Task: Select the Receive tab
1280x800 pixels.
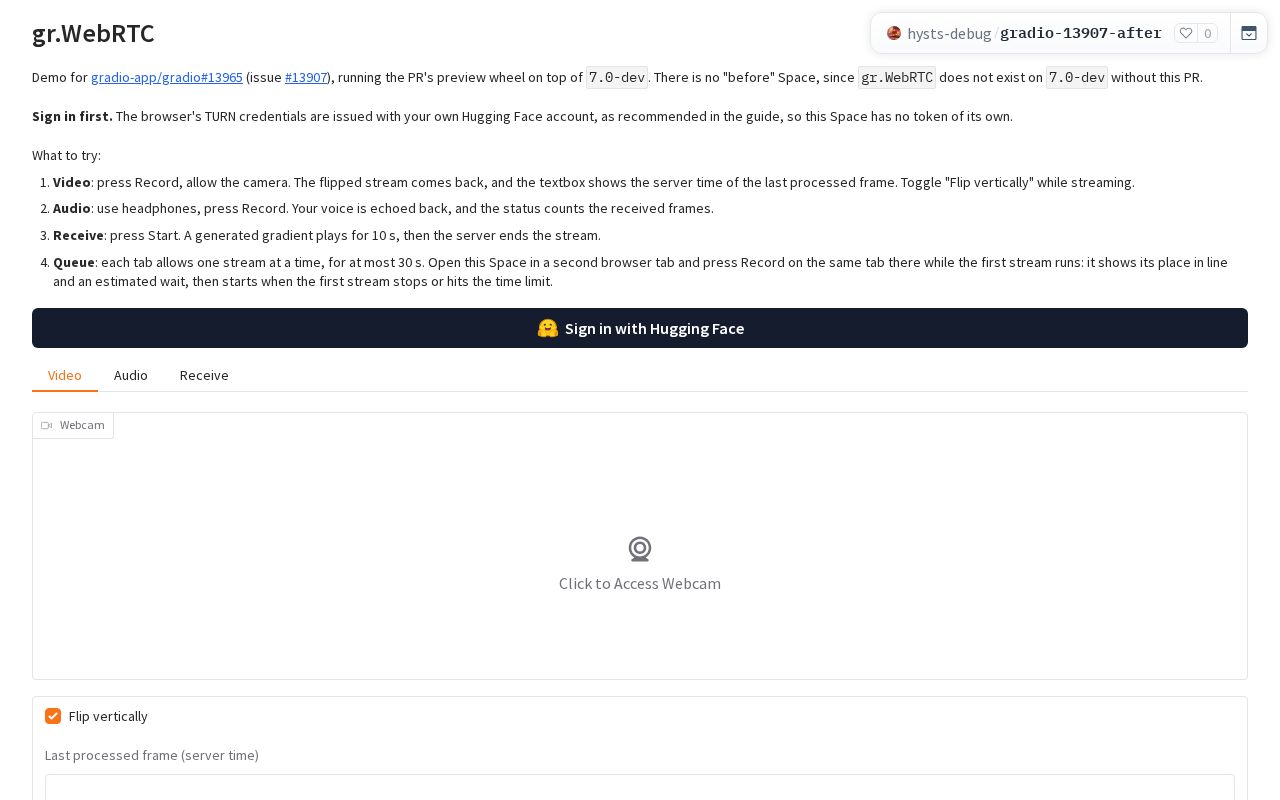Action: (204, 375)
